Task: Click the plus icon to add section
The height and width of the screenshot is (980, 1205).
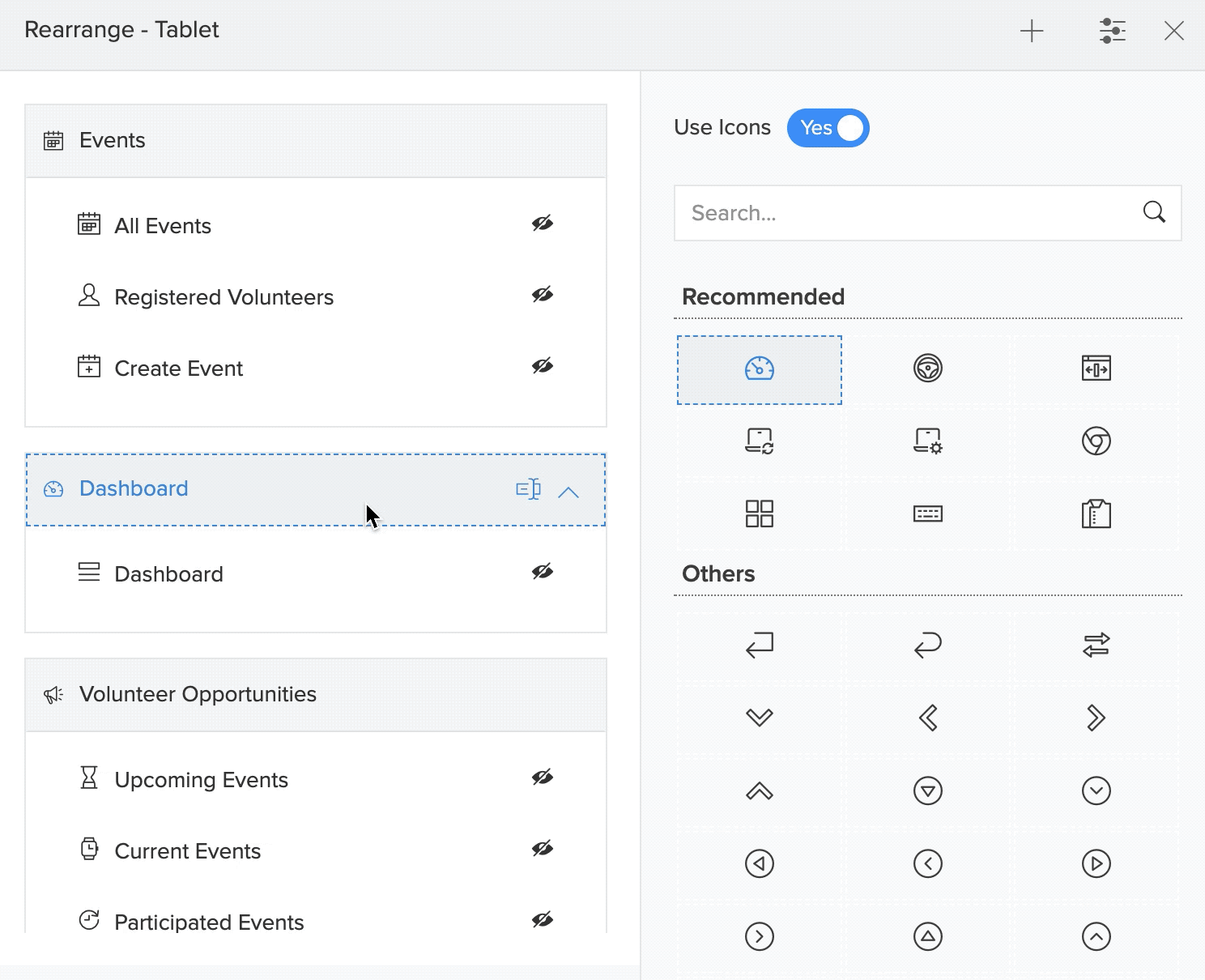Action: pyautogui.click(x=1032, y=32)
